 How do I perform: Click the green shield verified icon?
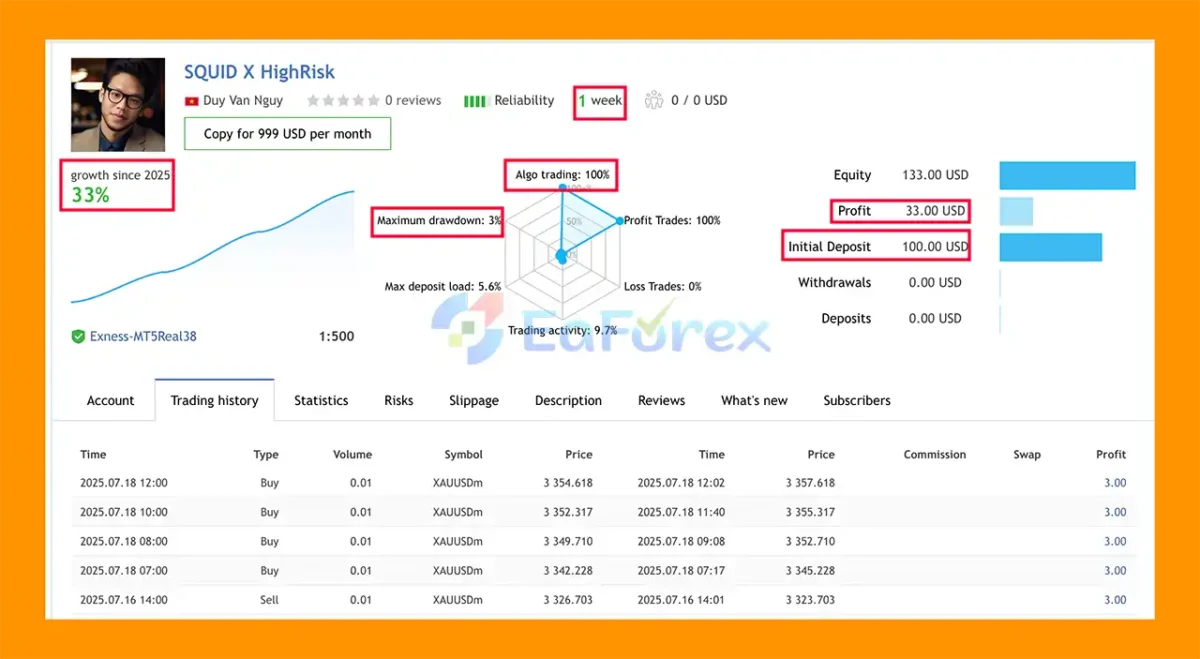[x=78, y=337]
